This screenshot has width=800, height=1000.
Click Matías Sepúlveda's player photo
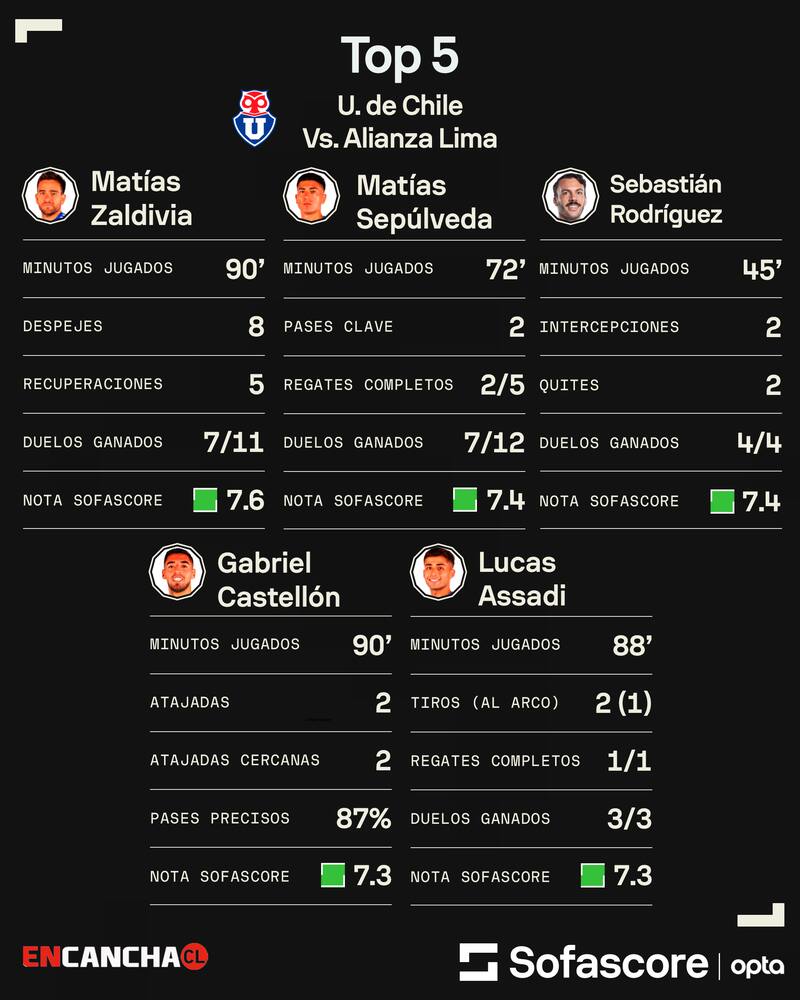(x=311, y=196)
